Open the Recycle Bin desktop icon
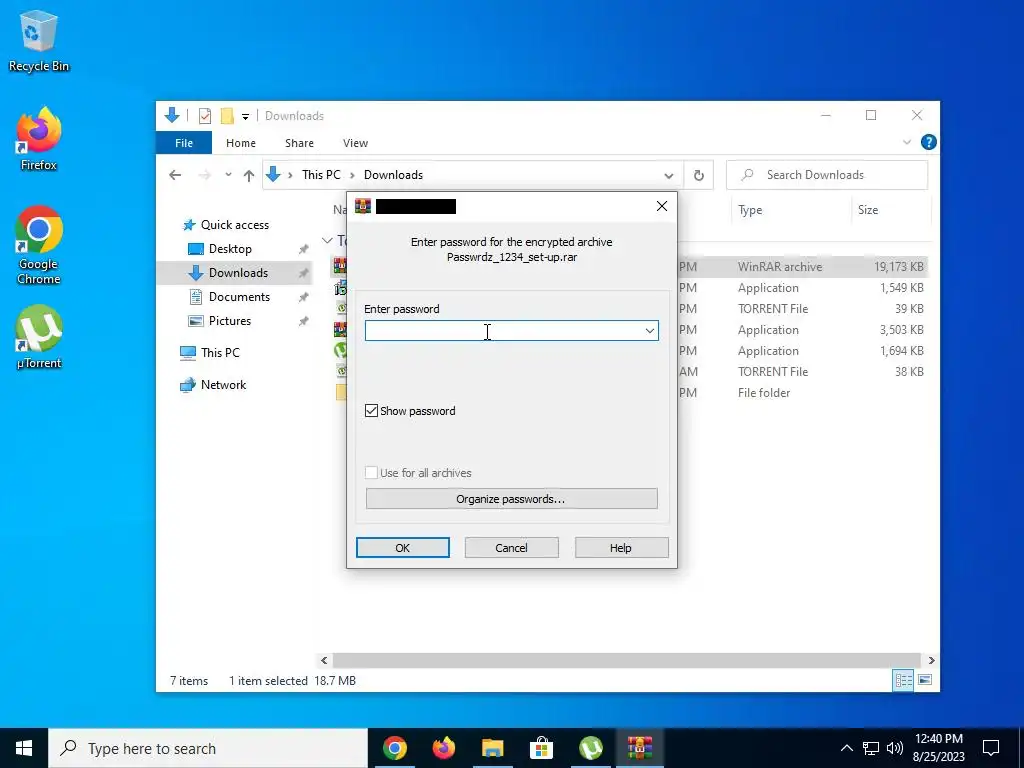 pyautogui.click(x=39, y=41)
